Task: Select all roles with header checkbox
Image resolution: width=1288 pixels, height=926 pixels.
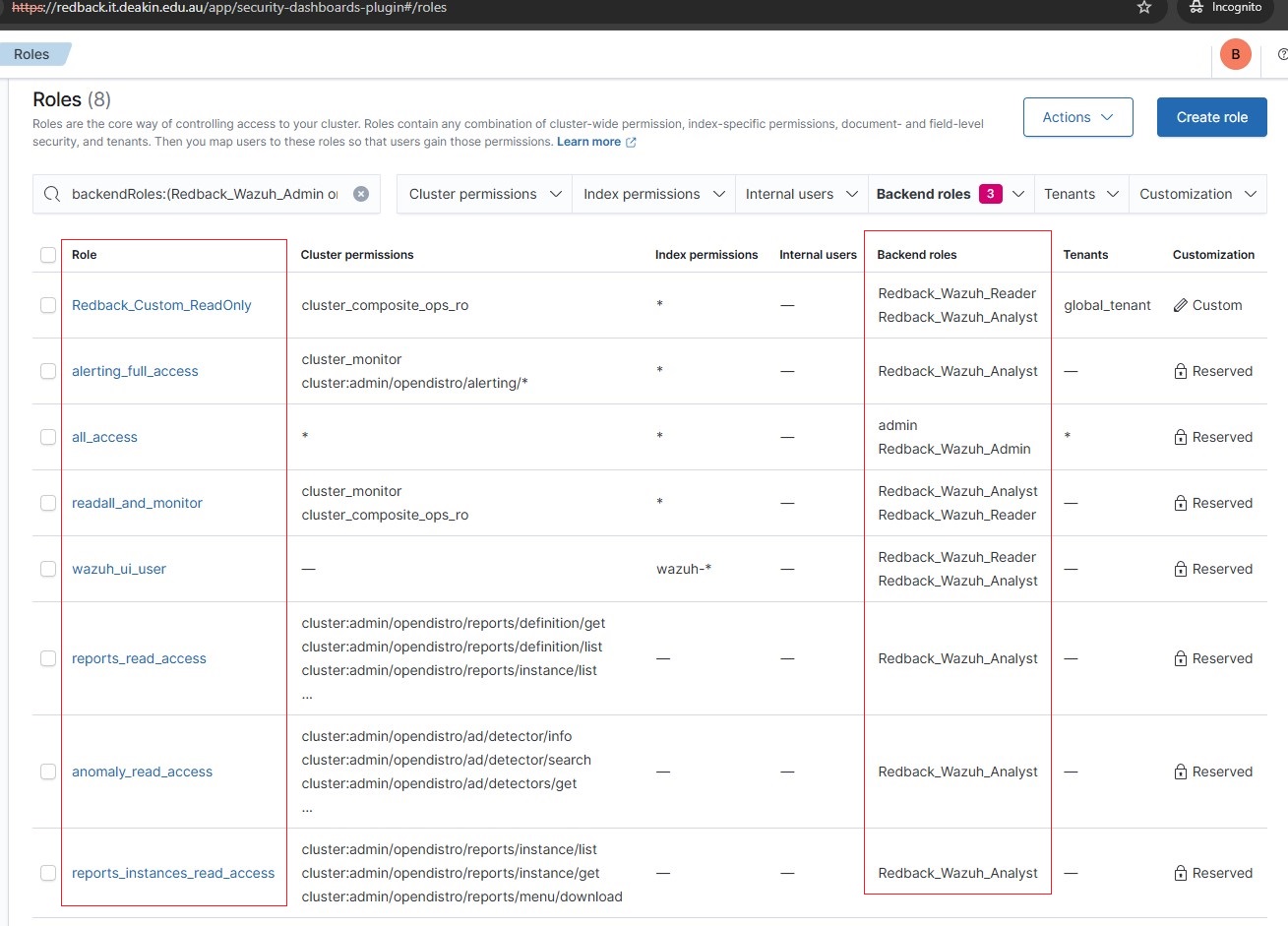Action: point(48,255)
